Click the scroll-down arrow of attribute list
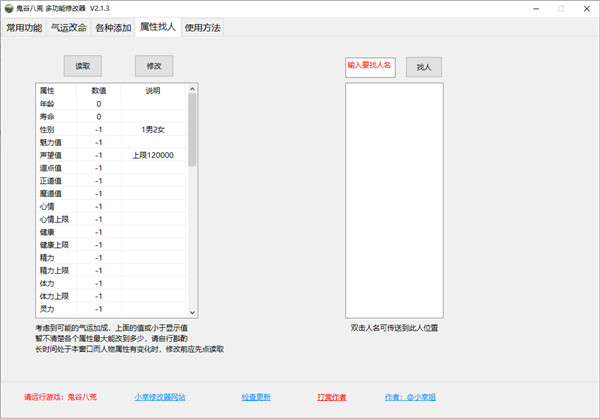Image resolution: width=600 pixels, height=419 pixels. point(192,312)
